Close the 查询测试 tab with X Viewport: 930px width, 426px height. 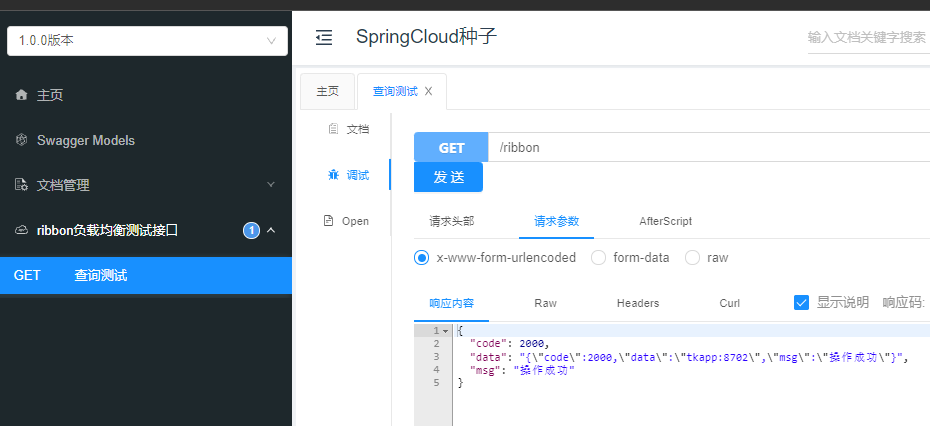tap(428, 91)
